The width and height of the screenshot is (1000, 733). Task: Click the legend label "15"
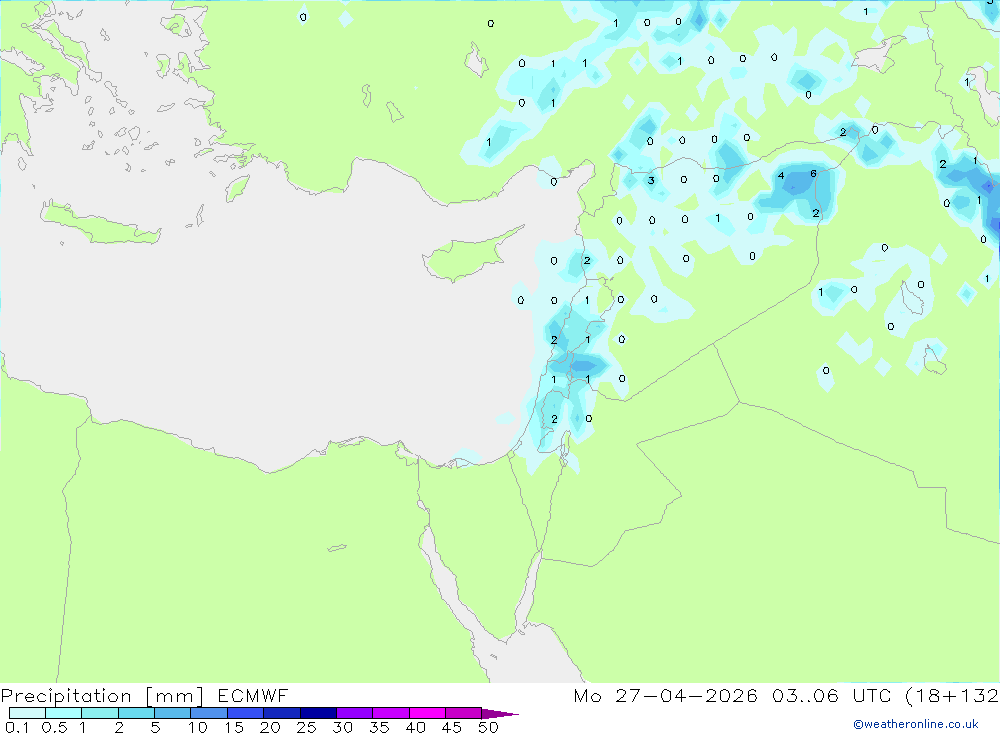(234, 727)
